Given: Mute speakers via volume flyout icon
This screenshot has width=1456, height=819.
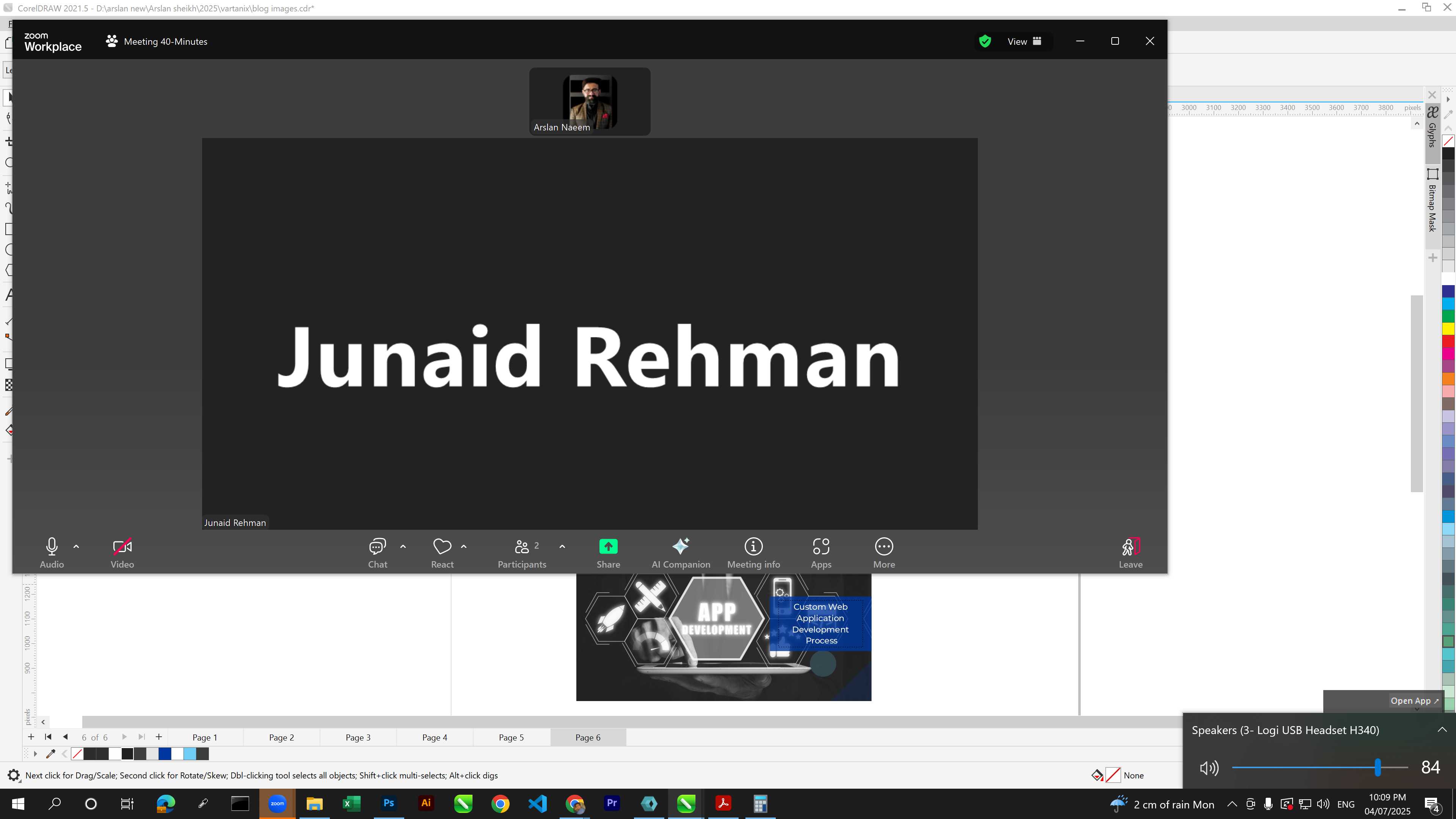Looking at the screenshot, I should [x=1209, y=767].
